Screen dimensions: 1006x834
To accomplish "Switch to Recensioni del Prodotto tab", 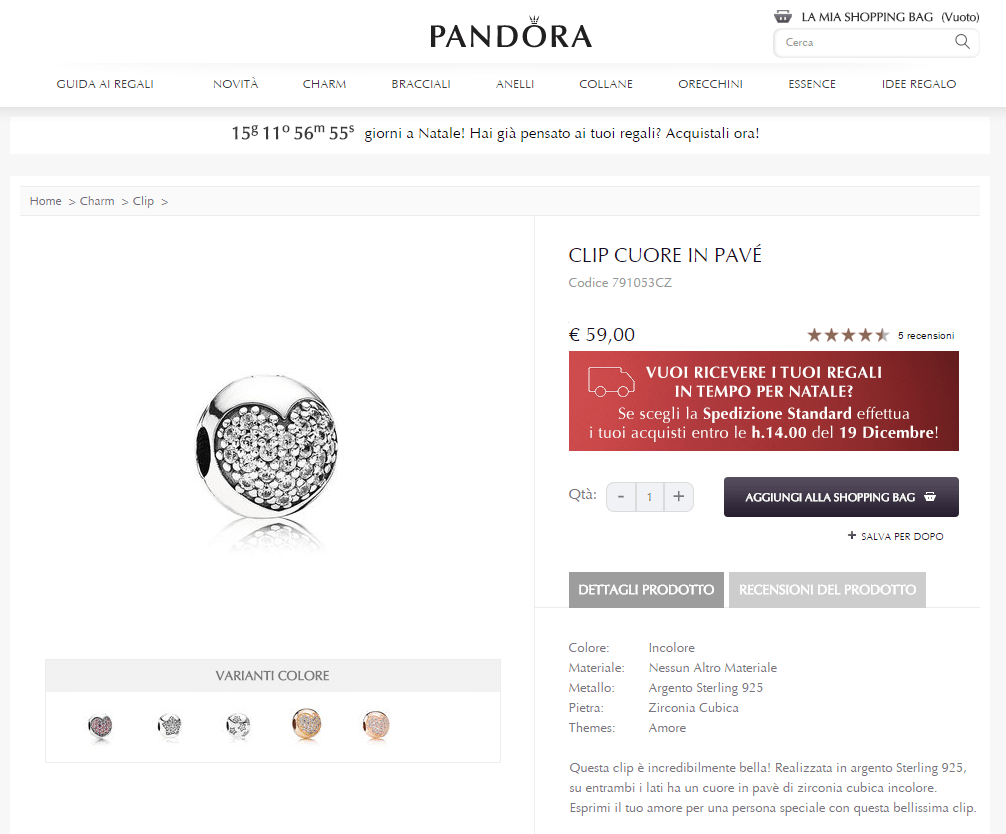I will (827, 590).
